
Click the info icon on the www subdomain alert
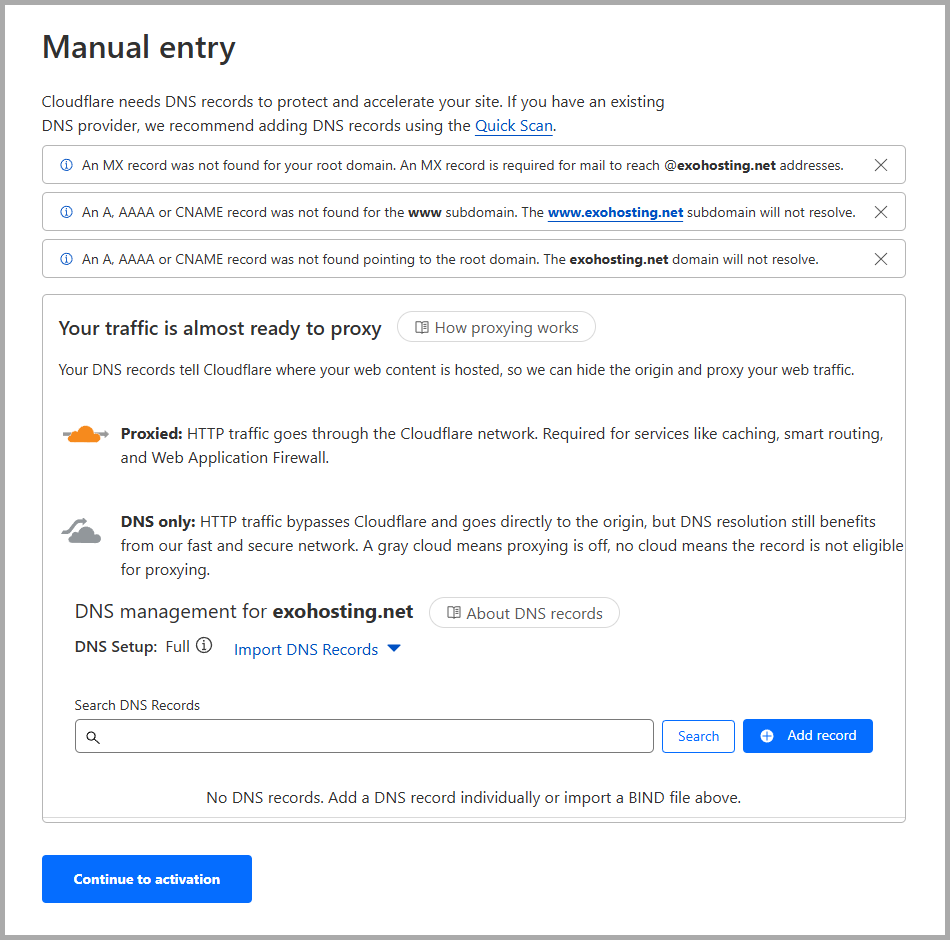click(x=67, y=211)
